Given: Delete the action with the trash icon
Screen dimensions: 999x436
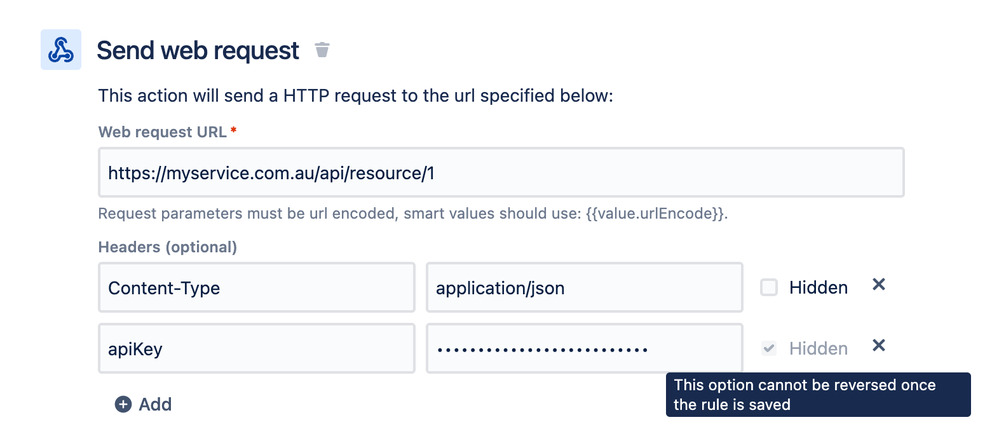Looking at the screenshot, I should click(x=322, y=50).
